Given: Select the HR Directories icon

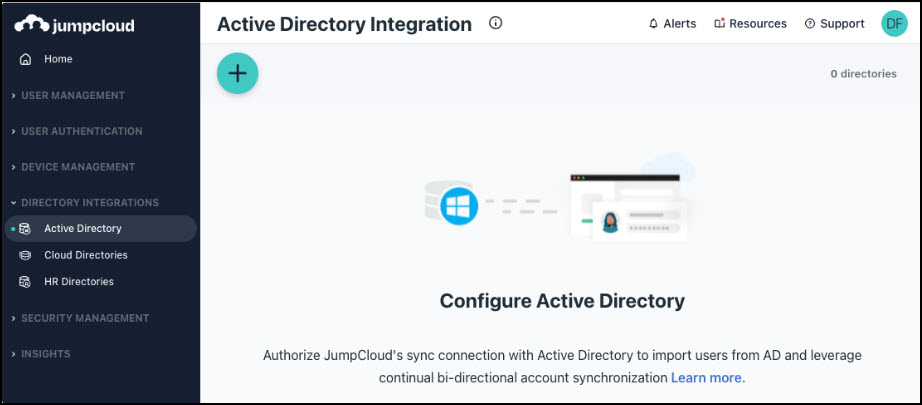Looking at the screenshot, I should tap(26, 282).
